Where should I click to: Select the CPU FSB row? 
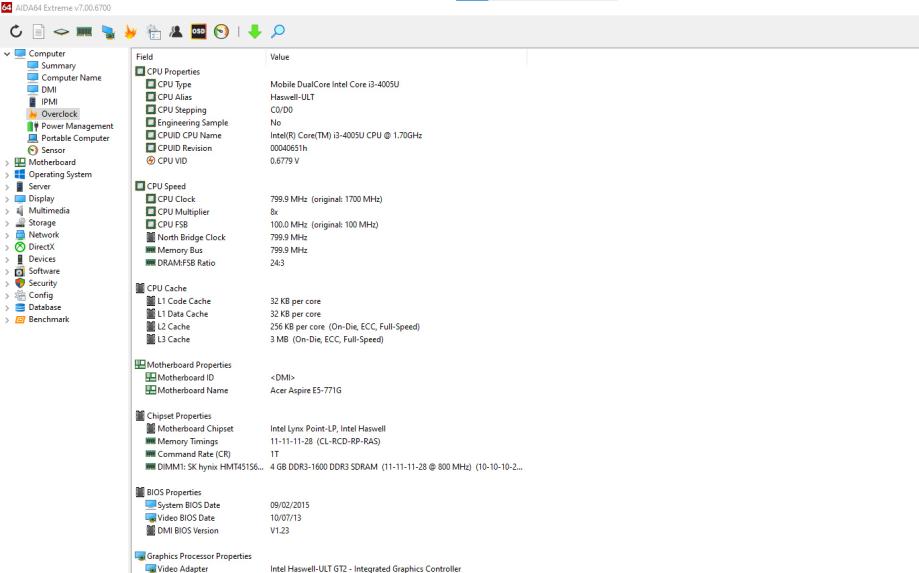pos(331,225)
